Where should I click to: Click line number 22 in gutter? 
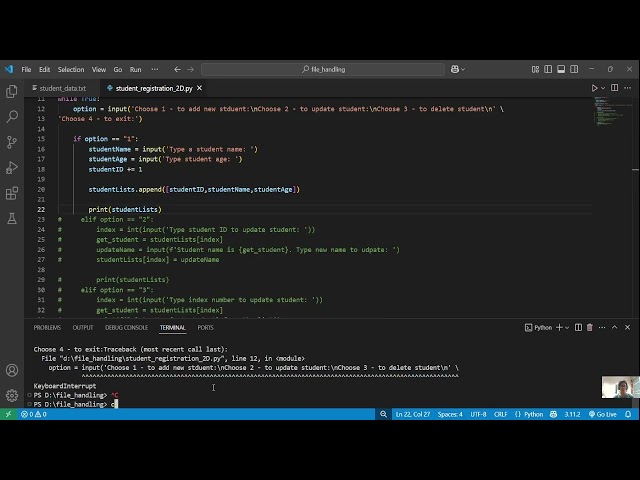click(41, 209)
